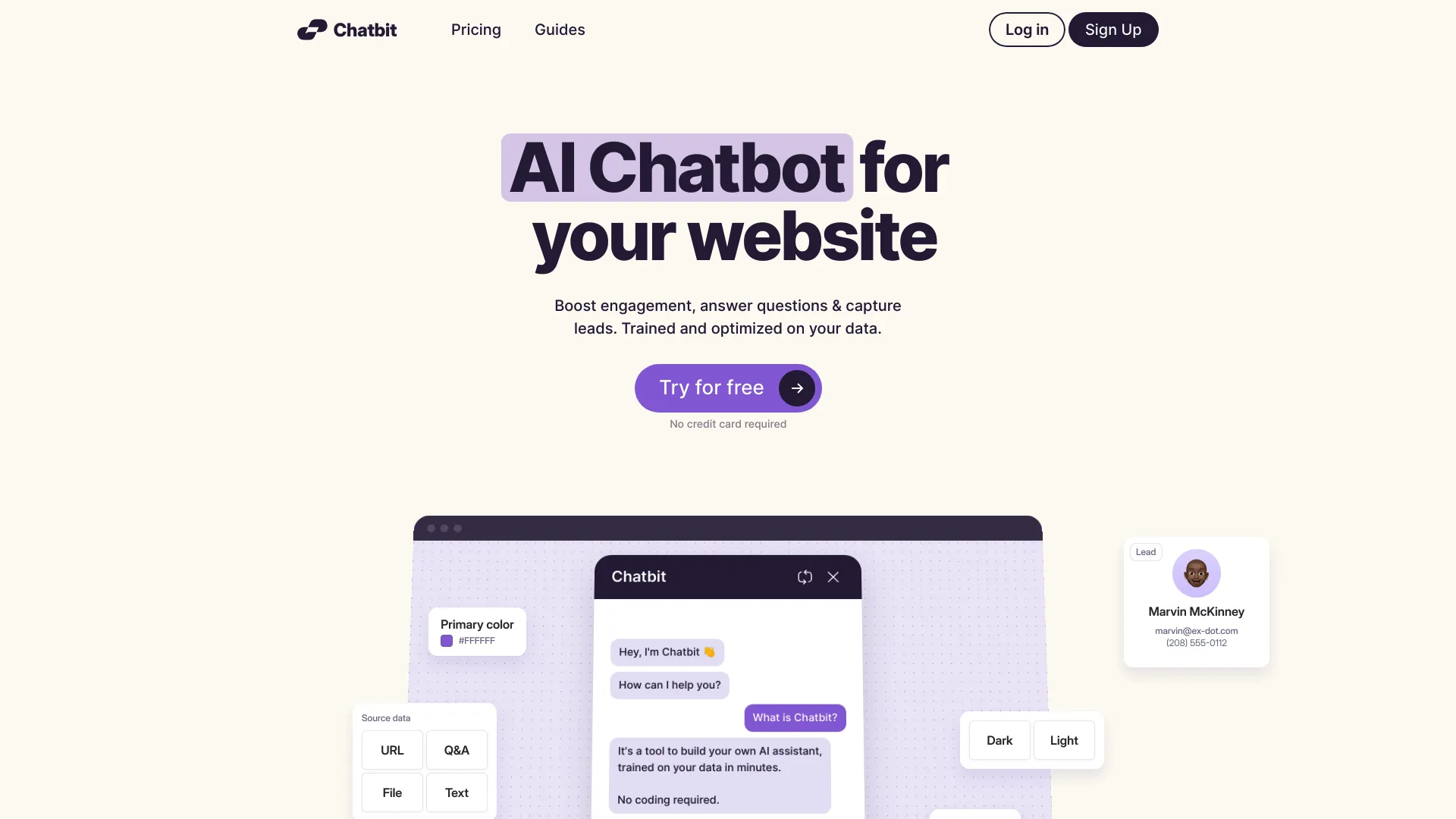Click the What is Chatbit? chat bubble
The width and height of the screenshot is (1456, 819).
point(795,717)
